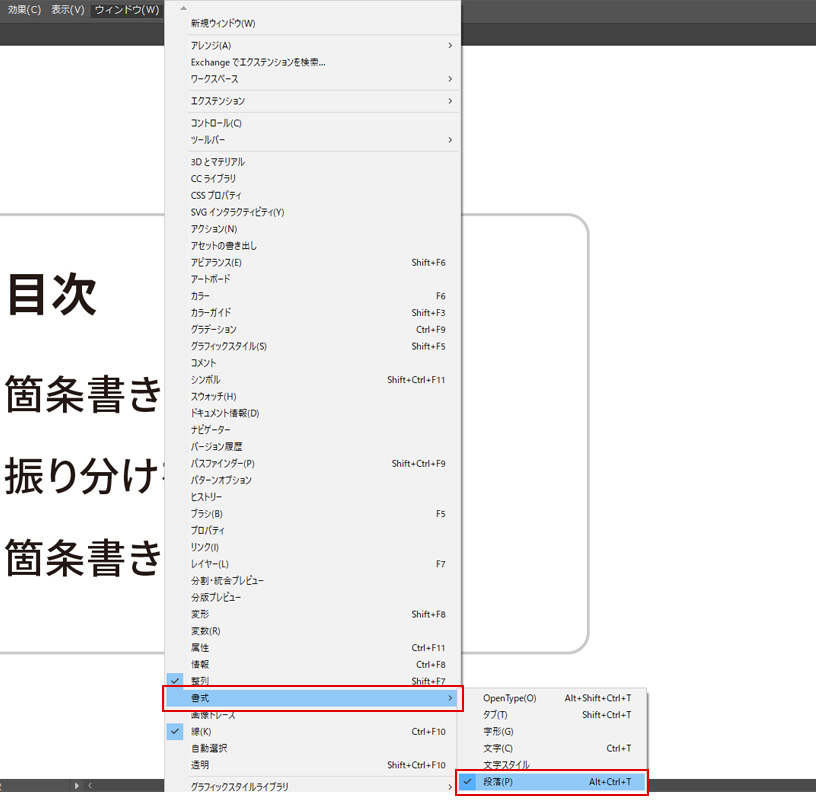Open the グラフィックスタイル(S) panel
Viewport: 816px width, 809px height.
point(312,346)
